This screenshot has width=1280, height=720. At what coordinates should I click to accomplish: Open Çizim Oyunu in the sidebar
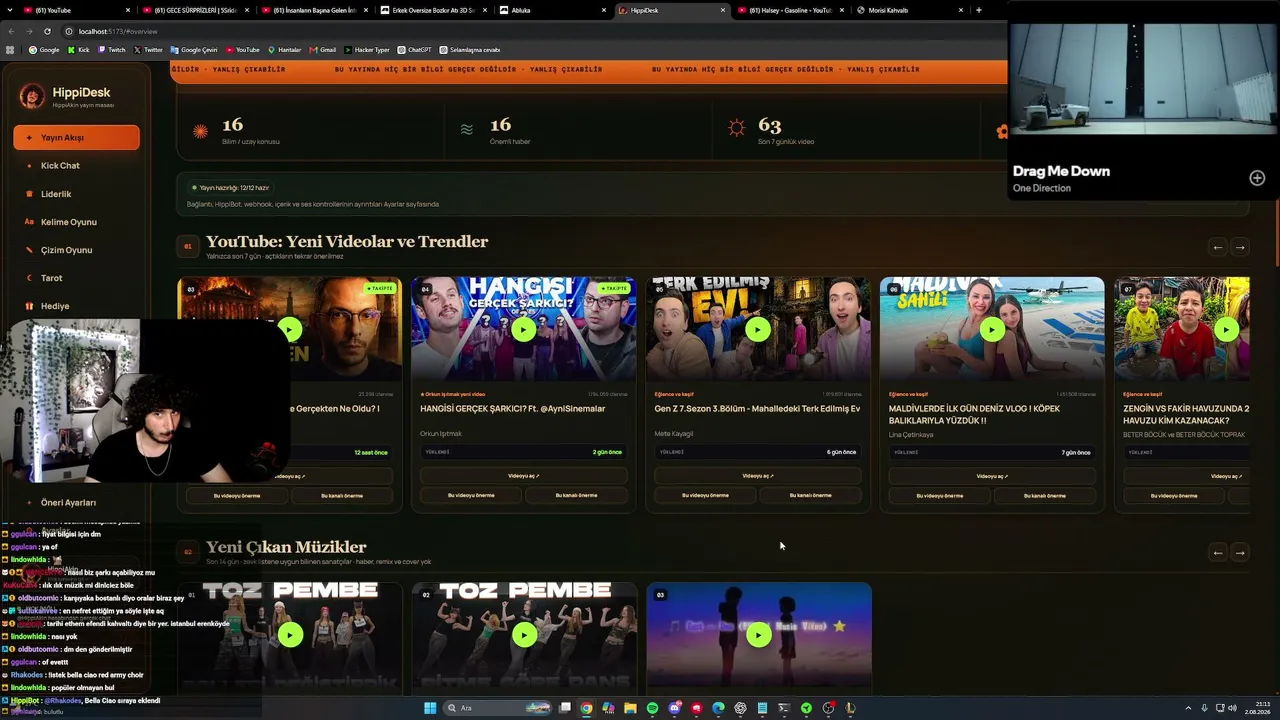[76, 250]
